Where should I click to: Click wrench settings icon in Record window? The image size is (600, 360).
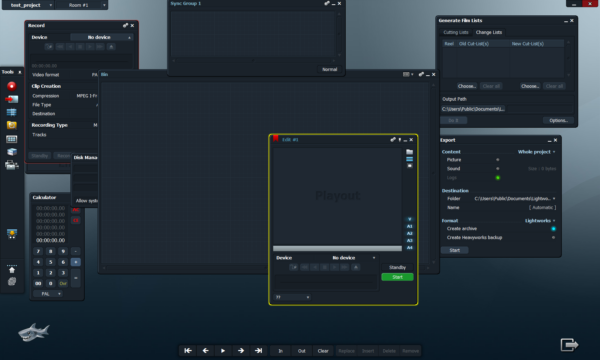[125, 25]
